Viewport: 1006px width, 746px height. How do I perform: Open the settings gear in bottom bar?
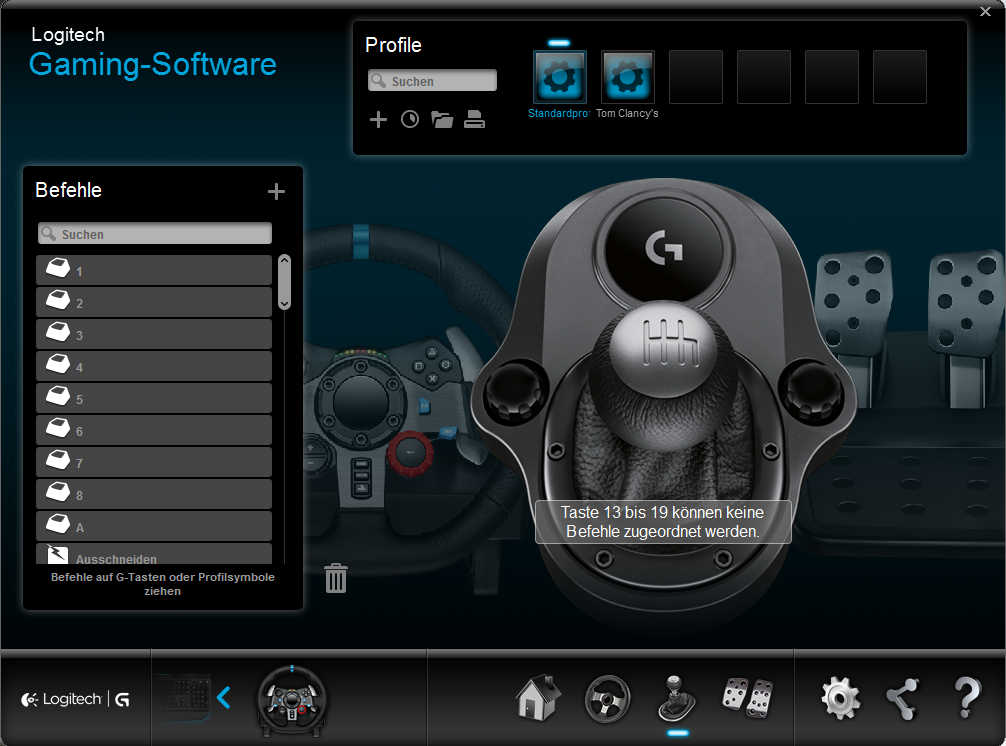pos(840,698)
